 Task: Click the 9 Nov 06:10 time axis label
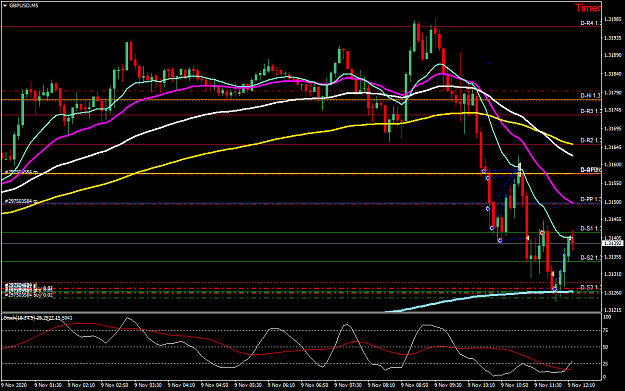[281, 385]
